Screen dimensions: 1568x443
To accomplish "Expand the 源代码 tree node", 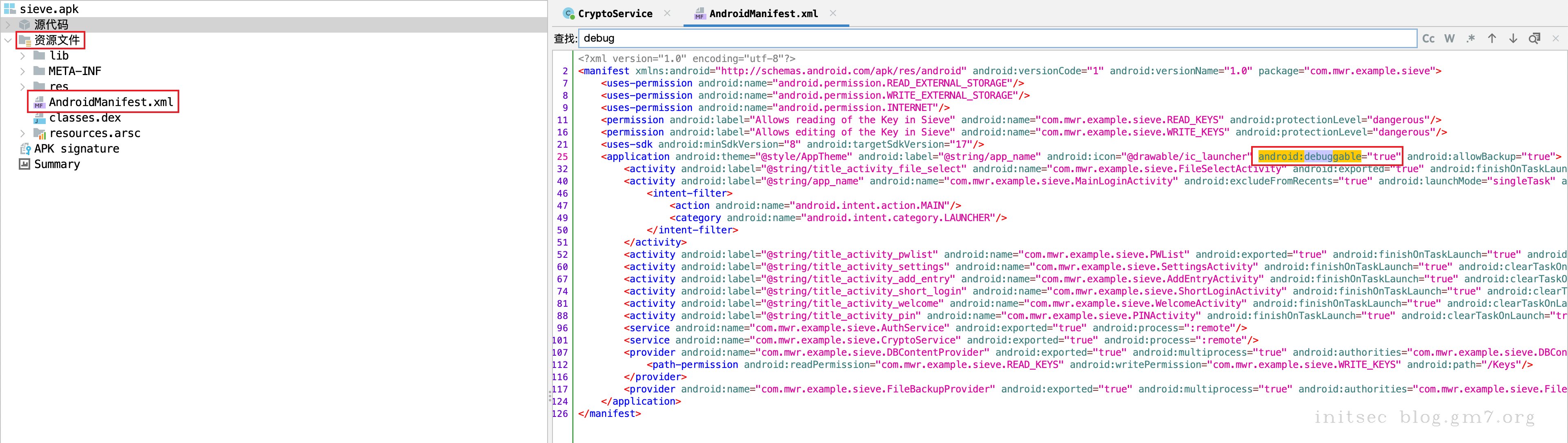I will 8,25.
